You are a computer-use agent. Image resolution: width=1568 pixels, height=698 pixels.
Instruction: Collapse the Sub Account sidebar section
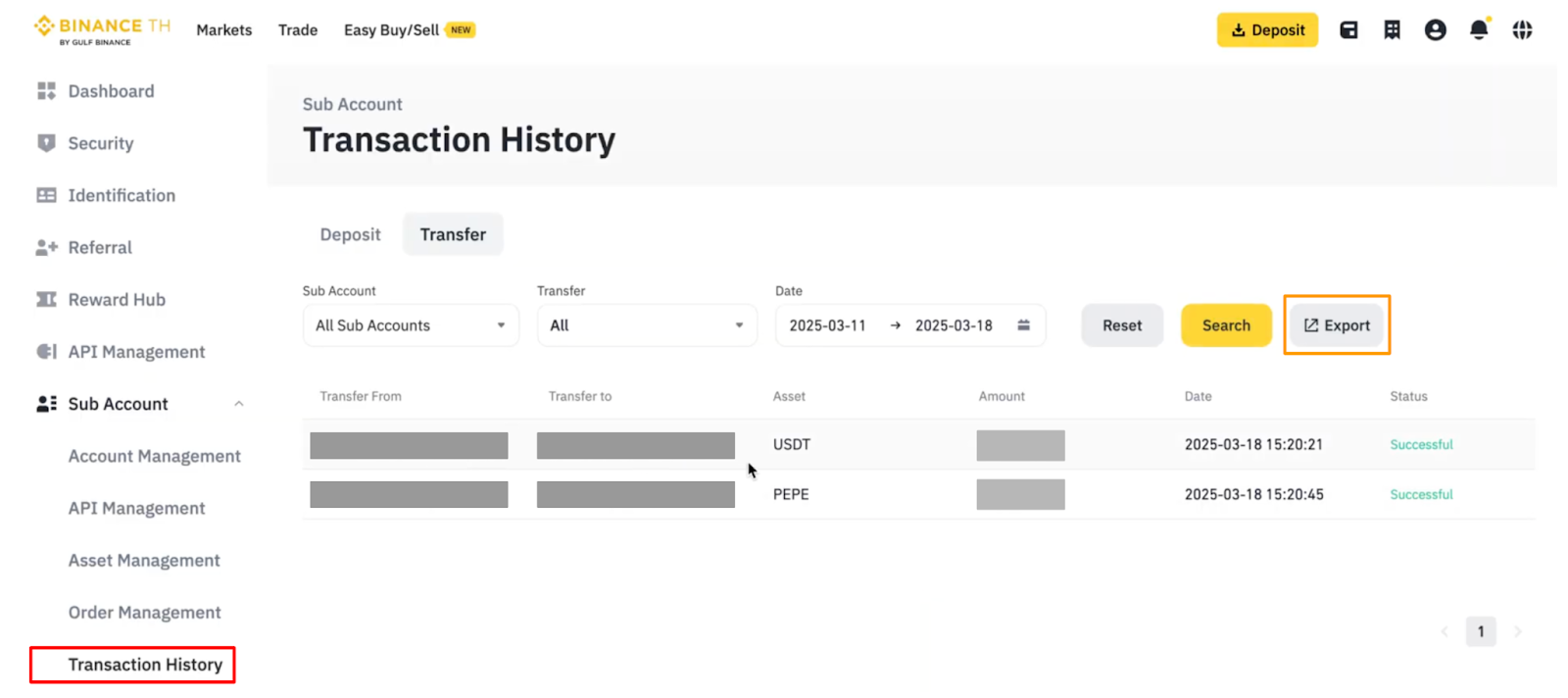[x=238, y=404]
